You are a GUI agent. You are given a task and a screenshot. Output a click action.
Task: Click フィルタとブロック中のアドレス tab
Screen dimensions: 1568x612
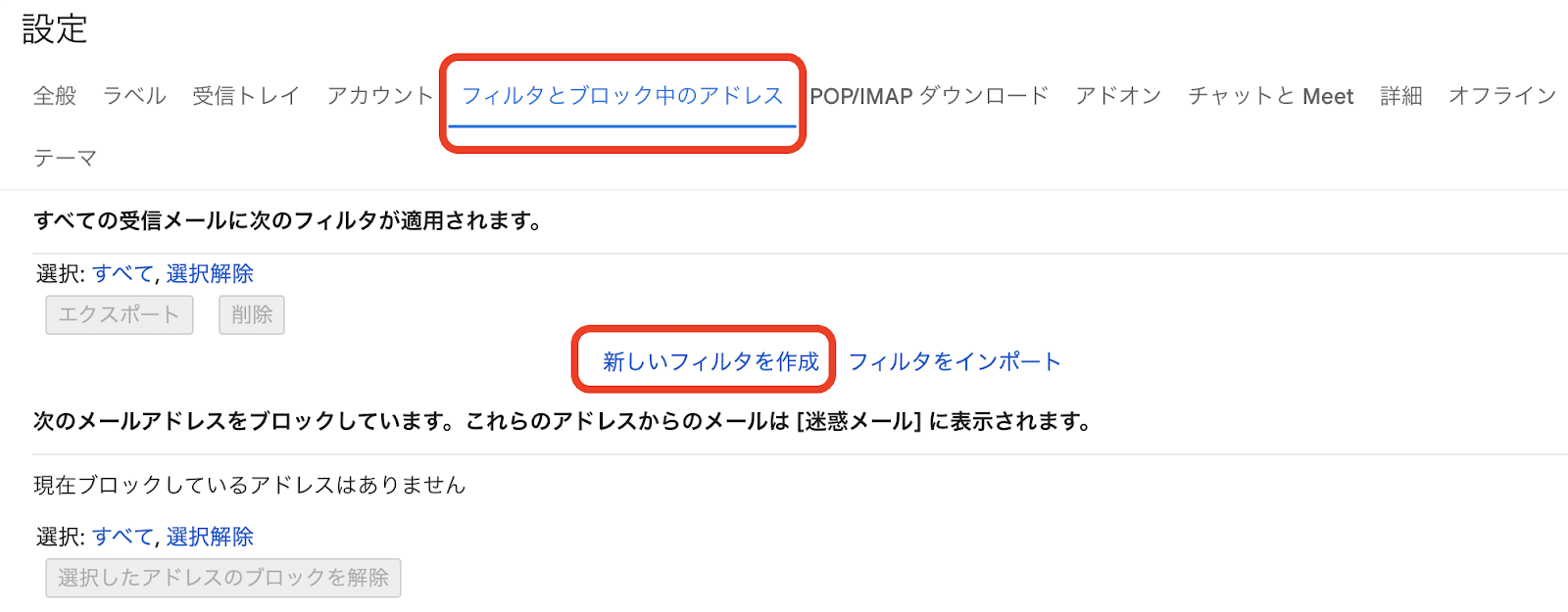tap(622, 96)
